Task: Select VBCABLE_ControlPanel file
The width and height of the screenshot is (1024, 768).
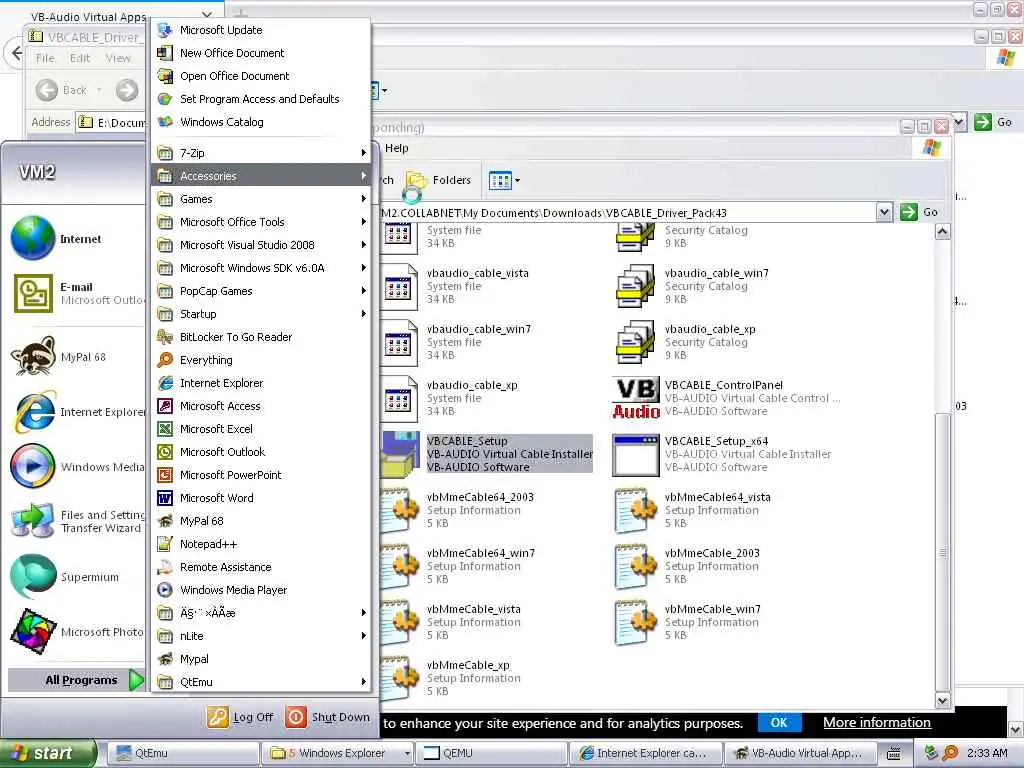Action: tap(726, 398)
